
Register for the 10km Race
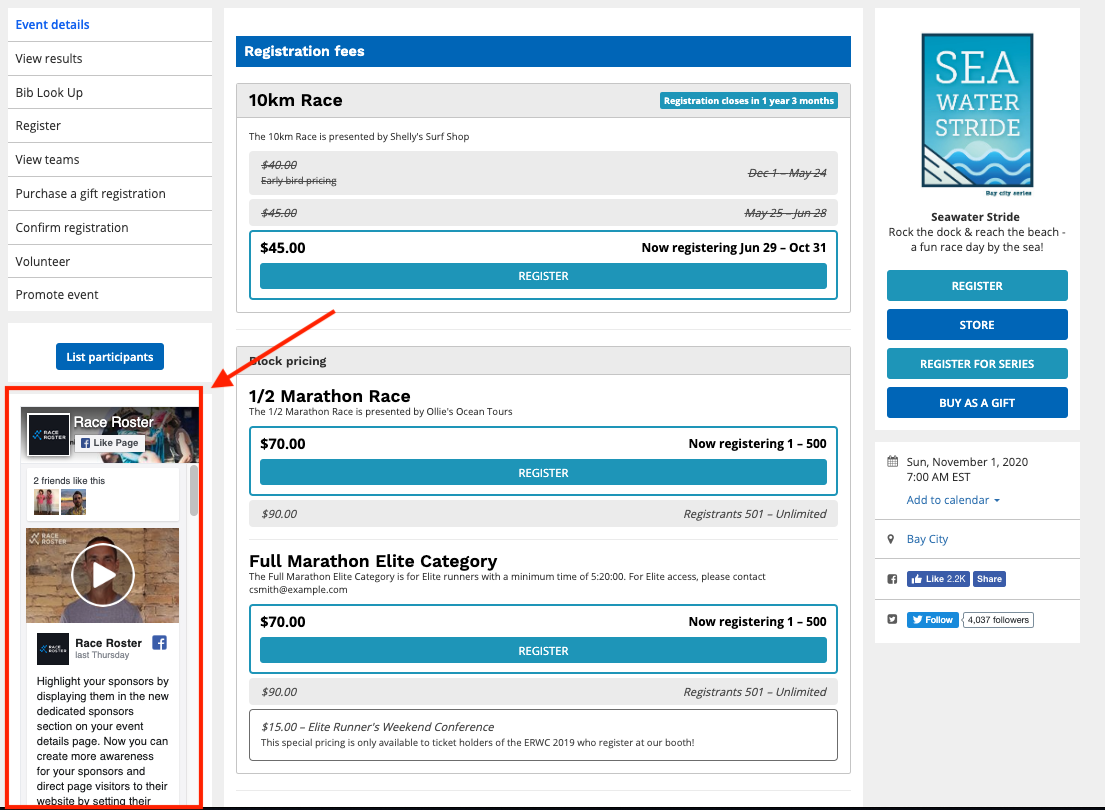543,276
